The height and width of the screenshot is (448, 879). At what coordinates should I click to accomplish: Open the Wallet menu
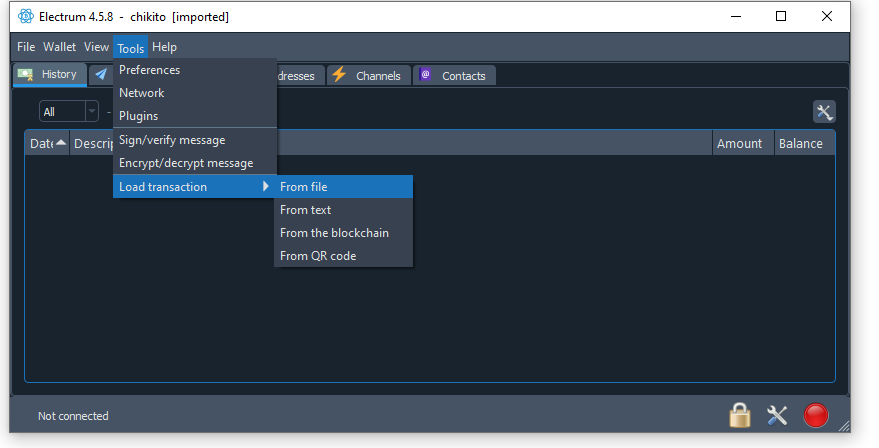point(59,47)
